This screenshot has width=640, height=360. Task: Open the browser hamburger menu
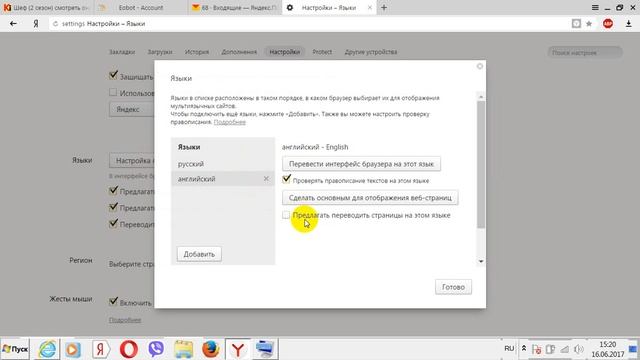point(595,7)
